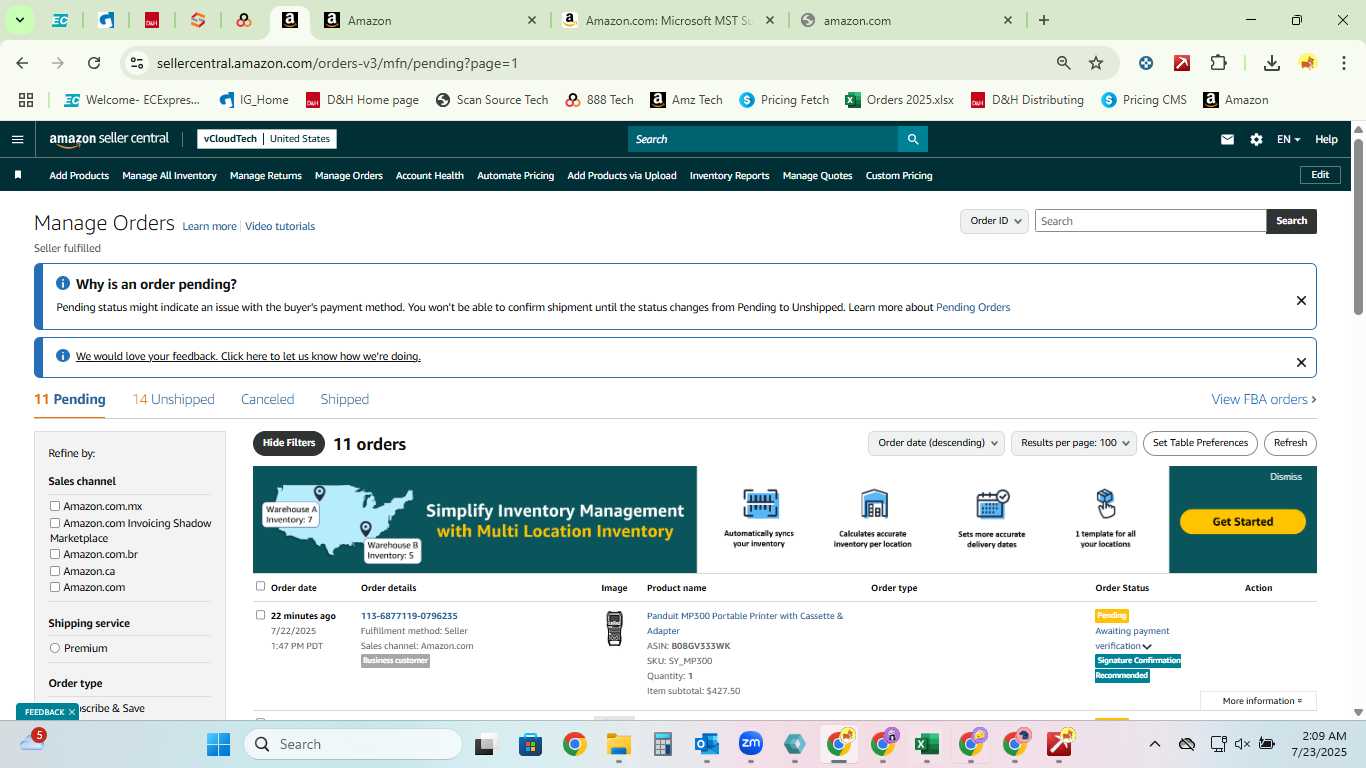
Task: Open a new browser tab
Action: point(1044,20)
